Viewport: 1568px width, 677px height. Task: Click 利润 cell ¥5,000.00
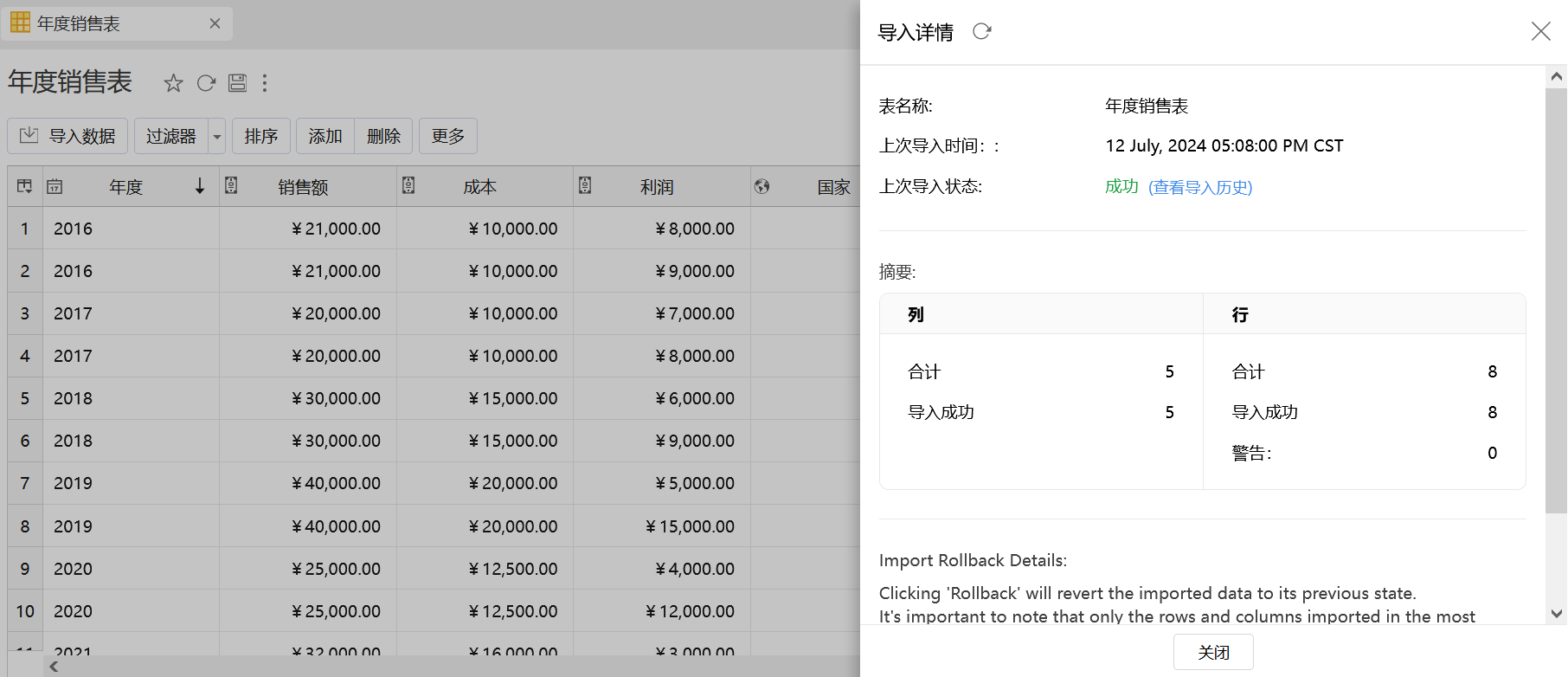pos(662,483)
